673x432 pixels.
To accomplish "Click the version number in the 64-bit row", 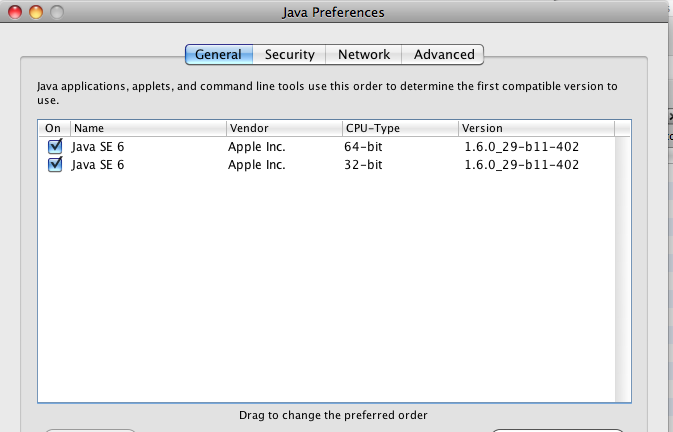I will coord(521,147).
